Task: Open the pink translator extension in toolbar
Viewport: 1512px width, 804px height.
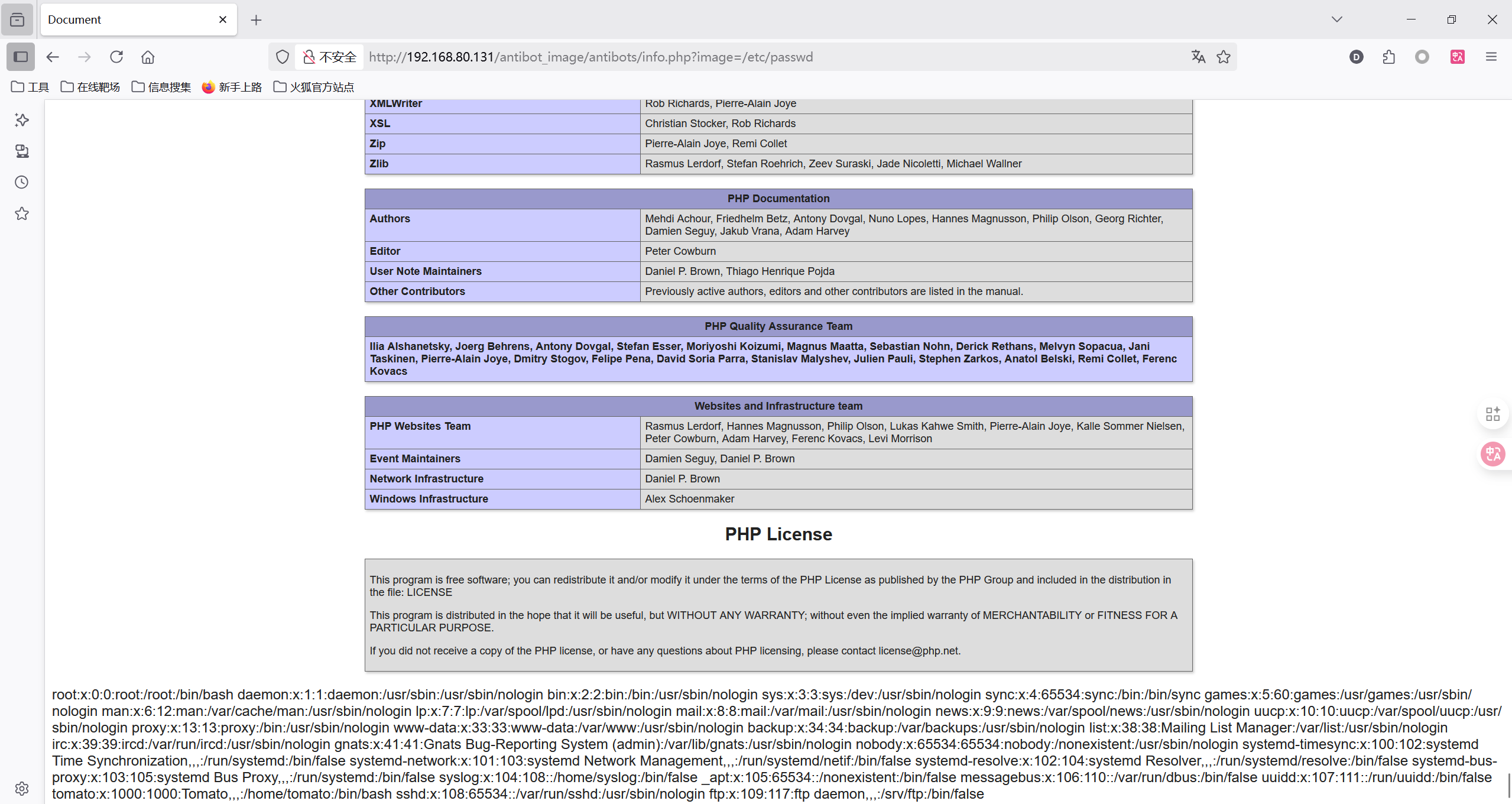Action: coord(1458,57)
